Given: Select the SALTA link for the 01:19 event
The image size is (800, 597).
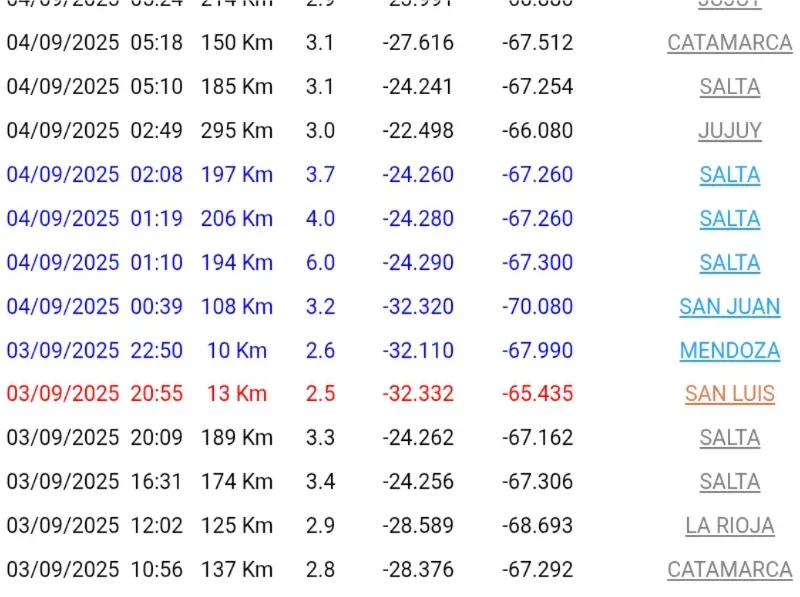Looking at the screenshot, I should click(x=729, y=219).
